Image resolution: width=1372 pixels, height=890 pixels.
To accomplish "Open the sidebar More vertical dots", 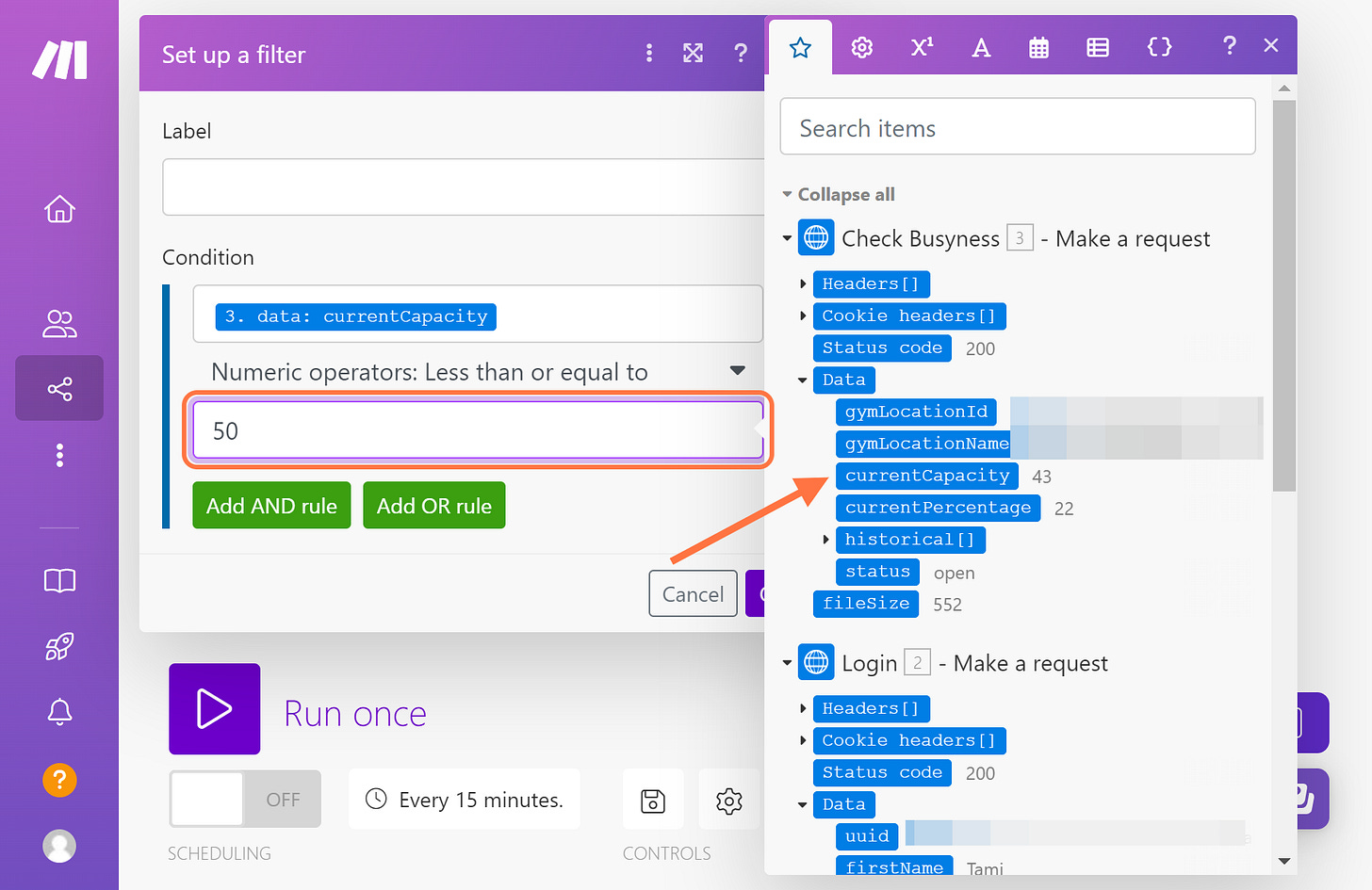I will click(x=59, y=456).
